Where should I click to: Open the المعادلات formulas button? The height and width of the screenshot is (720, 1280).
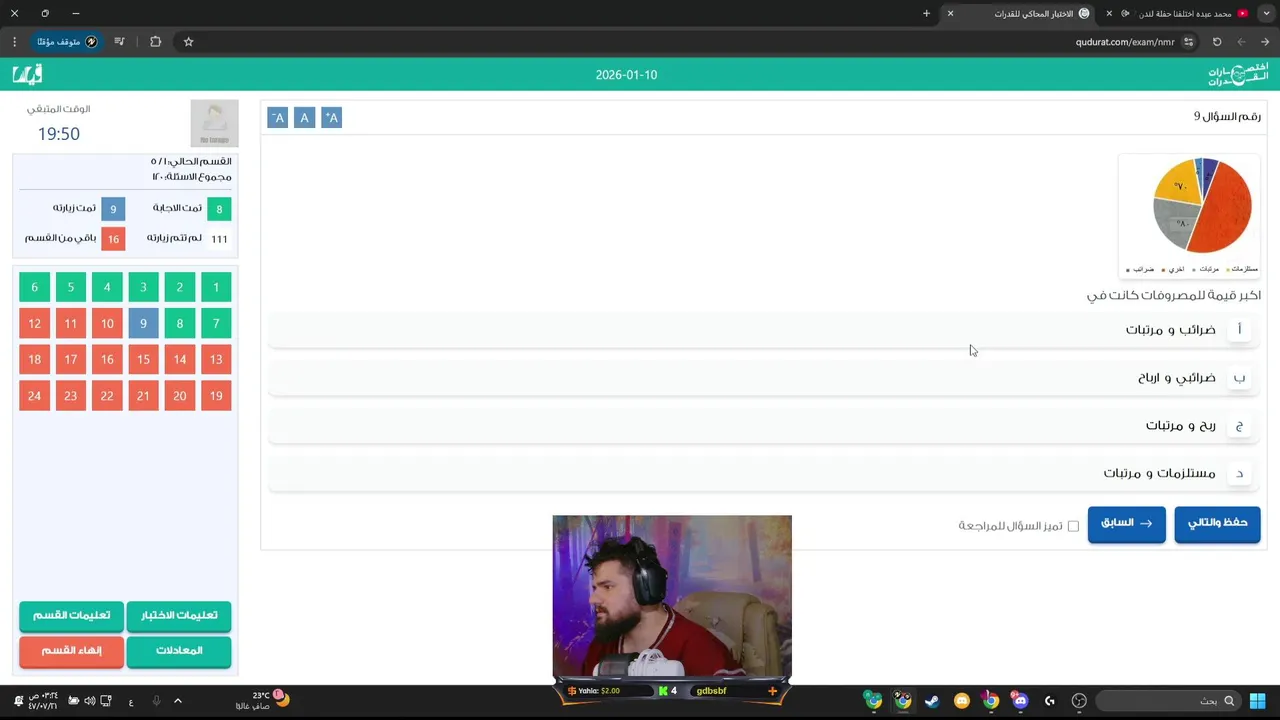tap(179, 651)
